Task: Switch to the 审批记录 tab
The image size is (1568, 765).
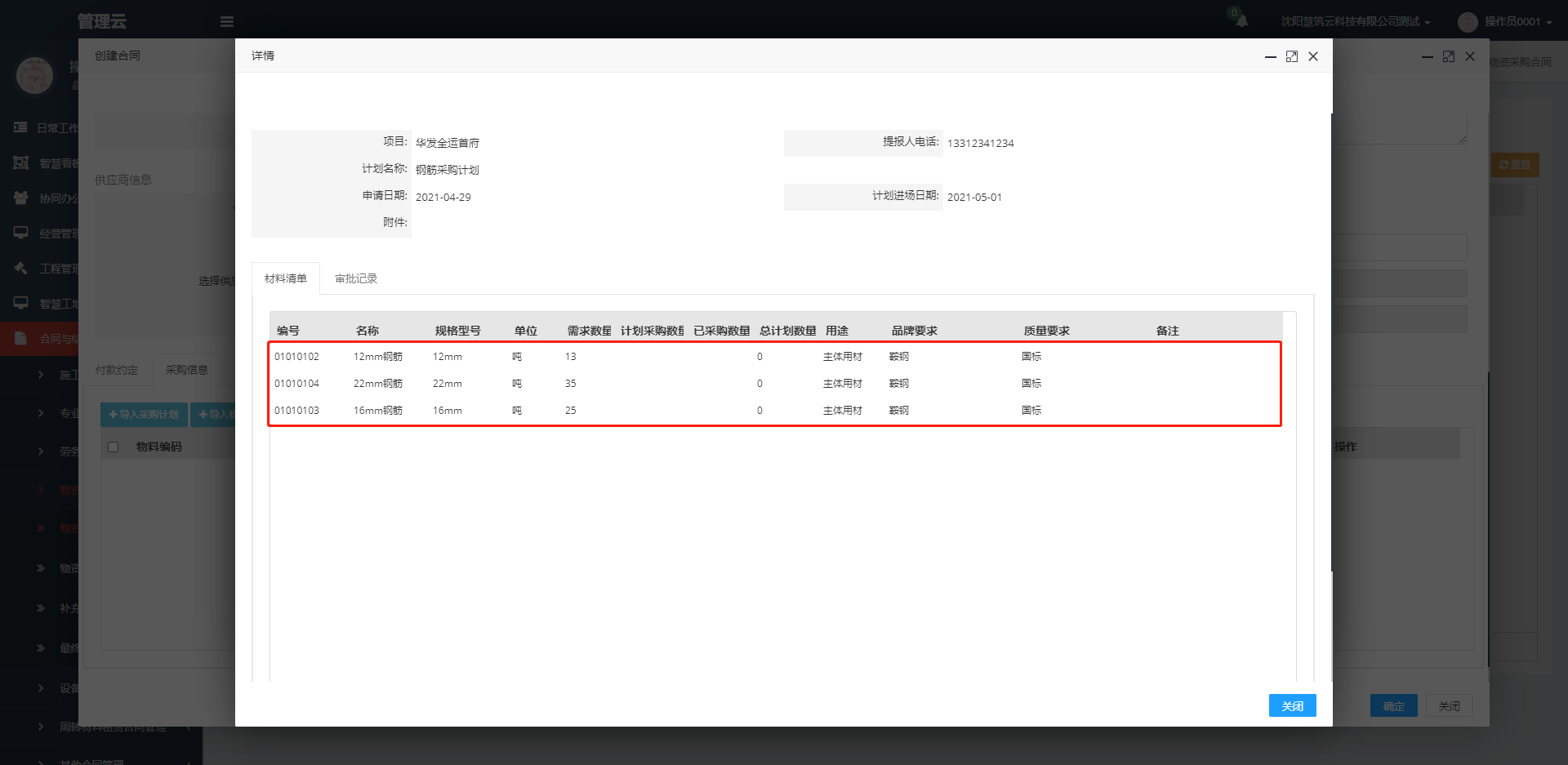Action: tap(356, 278)
